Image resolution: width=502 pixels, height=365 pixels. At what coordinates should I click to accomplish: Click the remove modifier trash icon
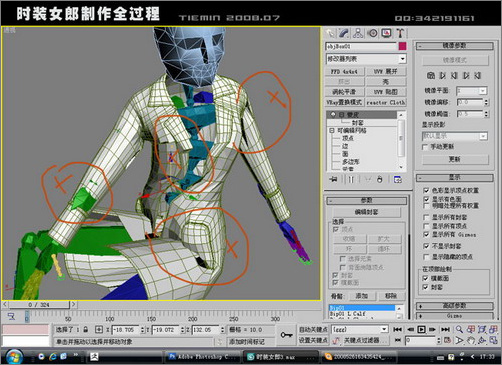[x=380, y=179]
